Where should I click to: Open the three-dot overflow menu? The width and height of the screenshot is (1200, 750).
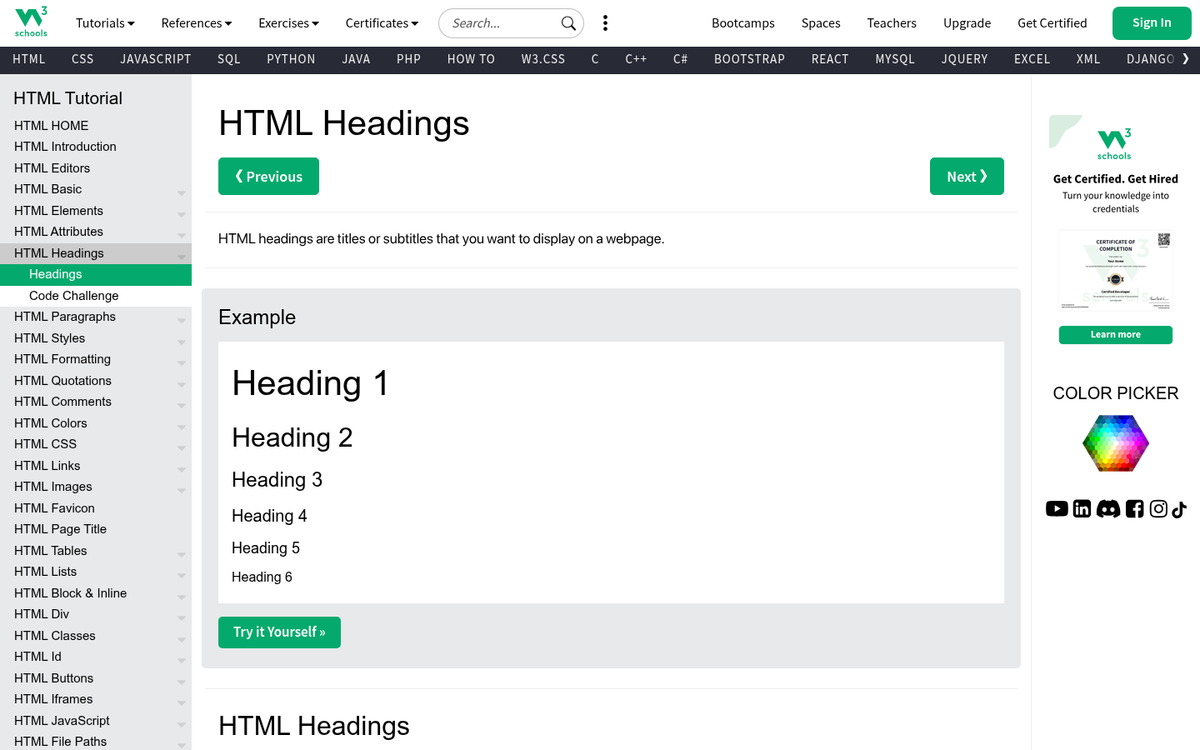605,22
